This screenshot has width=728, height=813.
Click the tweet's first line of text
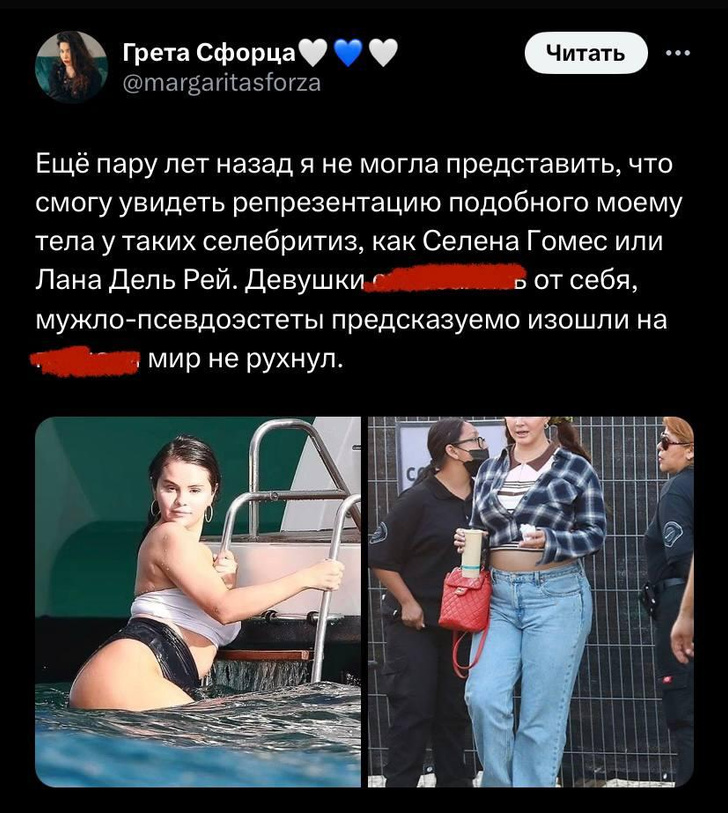pos(355,165)
